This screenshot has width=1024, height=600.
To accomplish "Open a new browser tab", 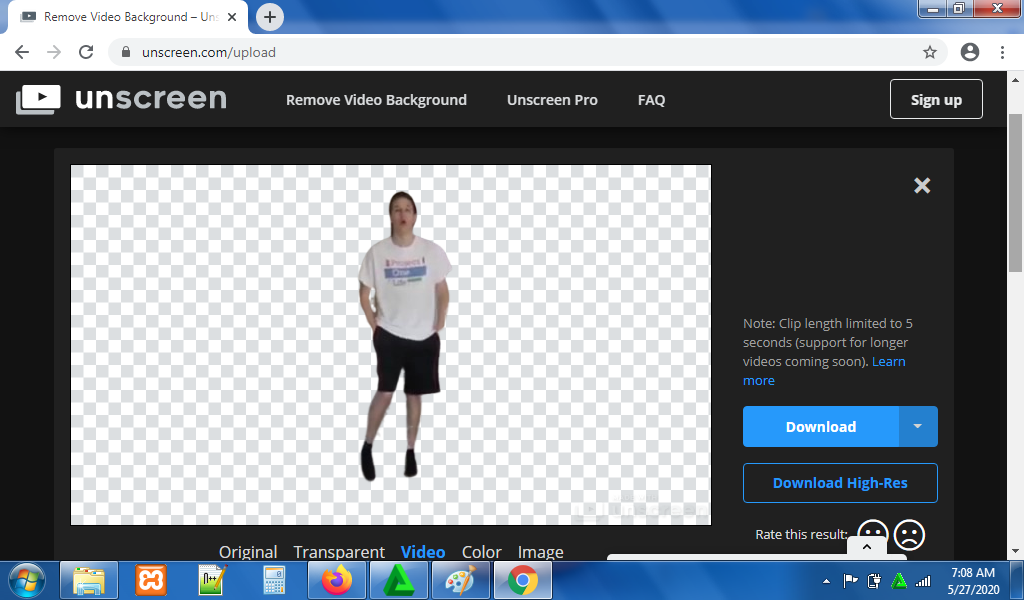I will (270, 17).
